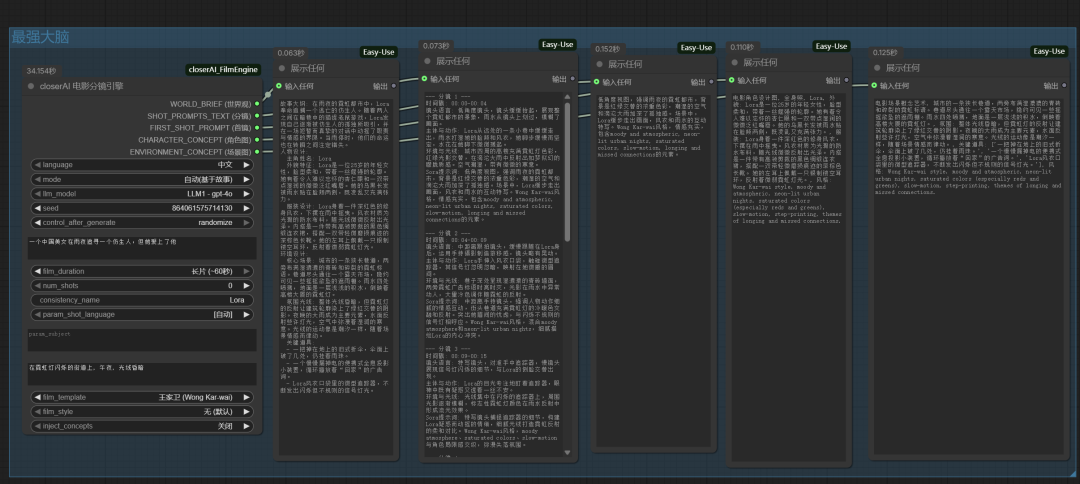Click the consistency_name field showing Lora
Image resolution: width=1080 pixels, height=484 pixels.
[x=142, y=300]
